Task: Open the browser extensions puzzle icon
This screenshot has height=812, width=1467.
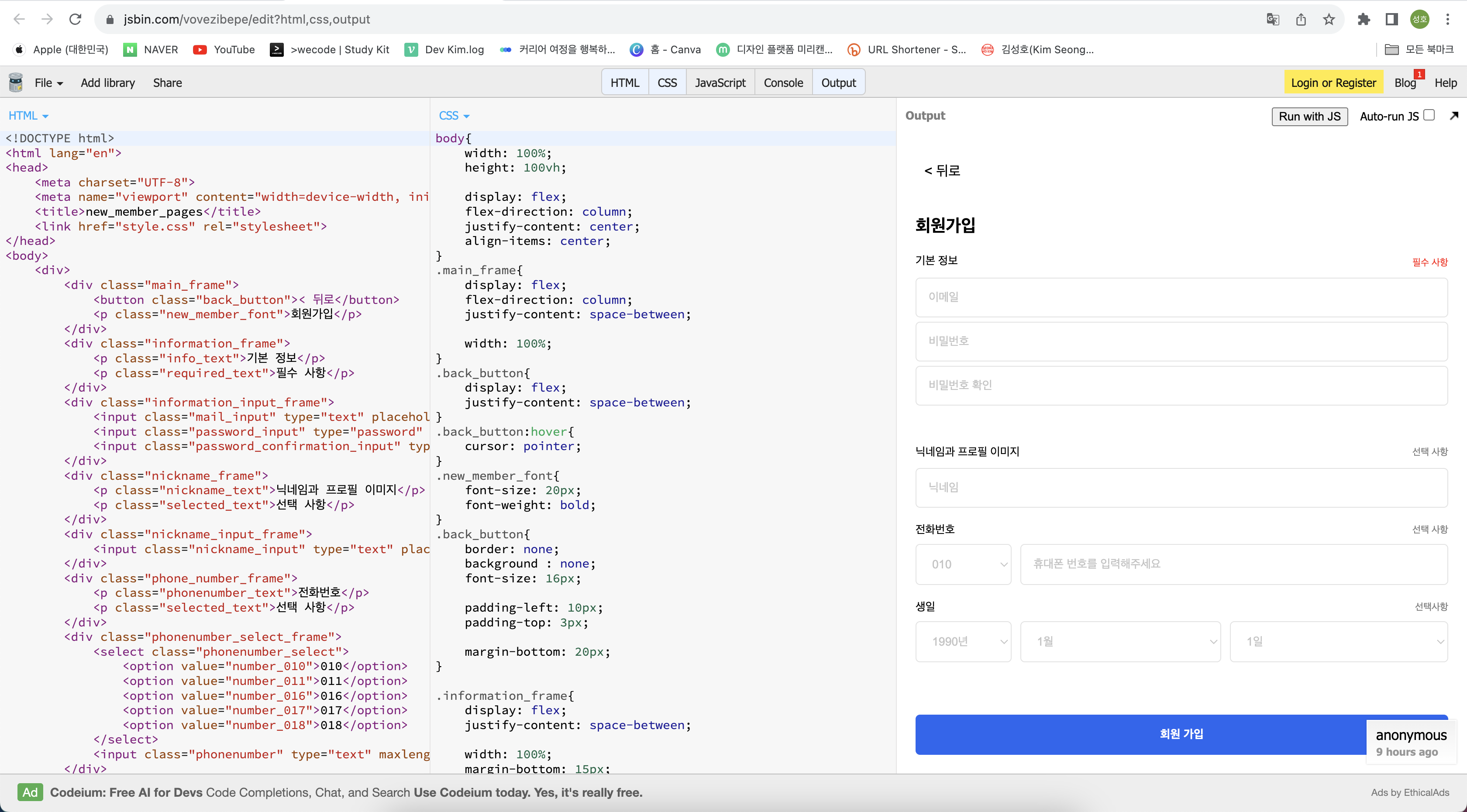Action: 1364,19
